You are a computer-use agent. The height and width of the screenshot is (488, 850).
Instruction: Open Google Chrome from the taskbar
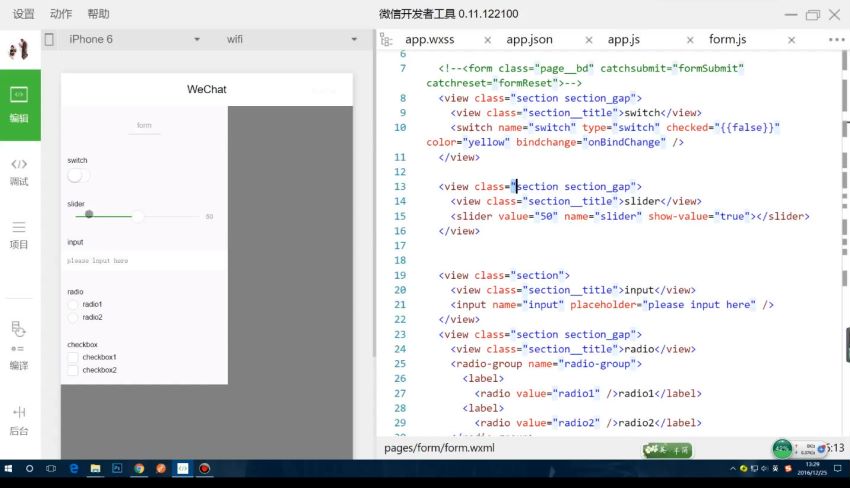click(x=139, y=468)
